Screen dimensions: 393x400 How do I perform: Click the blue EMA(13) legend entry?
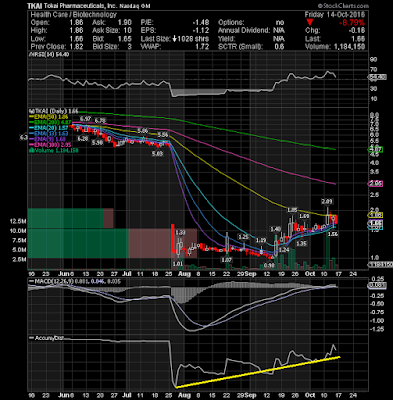coord(49,134)
